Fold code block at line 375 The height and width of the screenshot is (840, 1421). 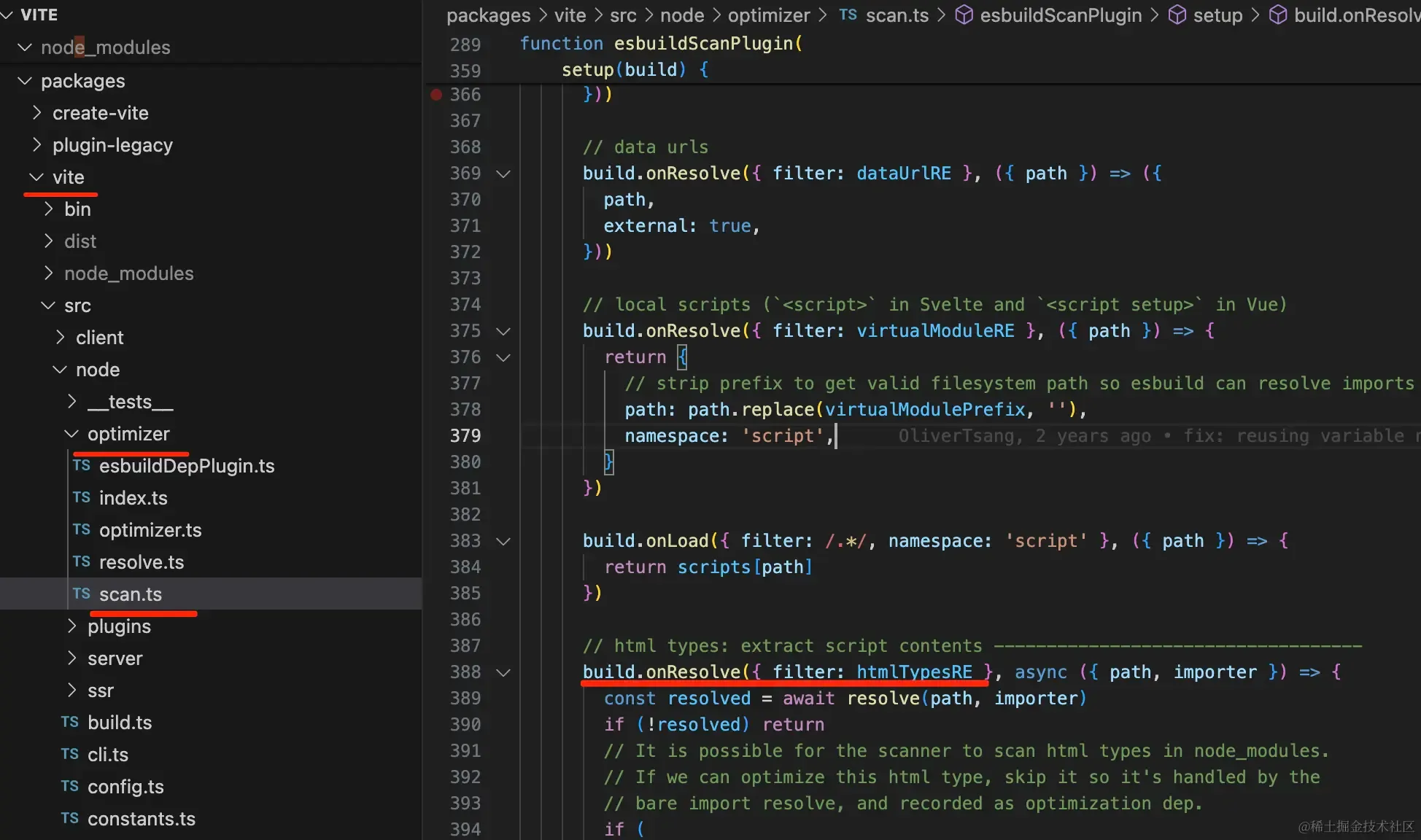pos(503,331)
